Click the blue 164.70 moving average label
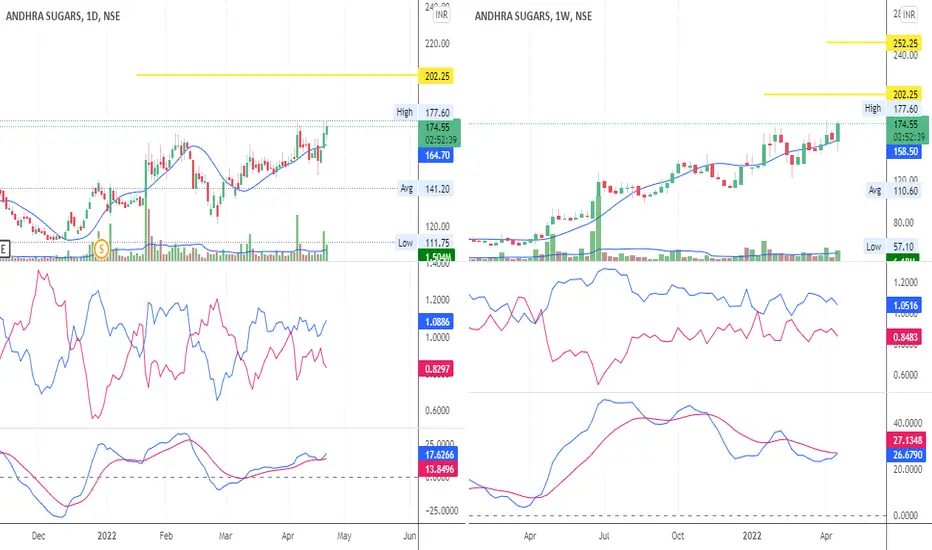The width and height of the screenshot is (932, 550). tap(437, 155)
